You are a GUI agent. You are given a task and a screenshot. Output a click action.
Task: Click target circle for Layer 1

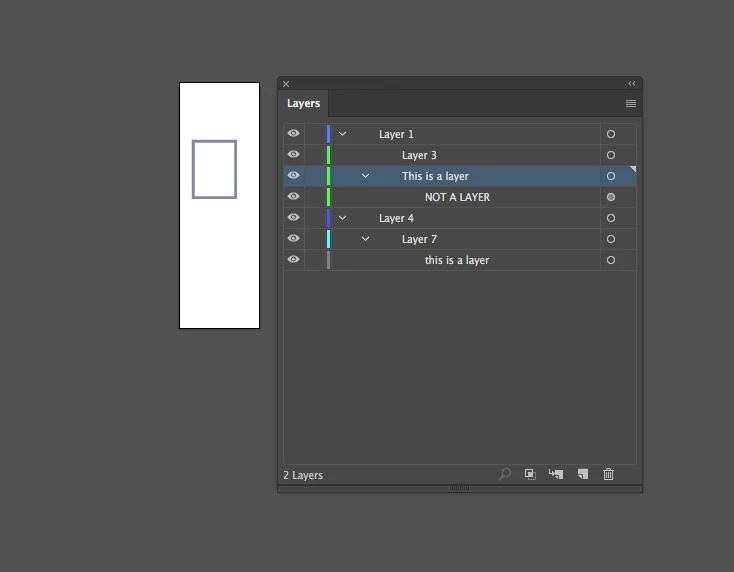[611, 134]
